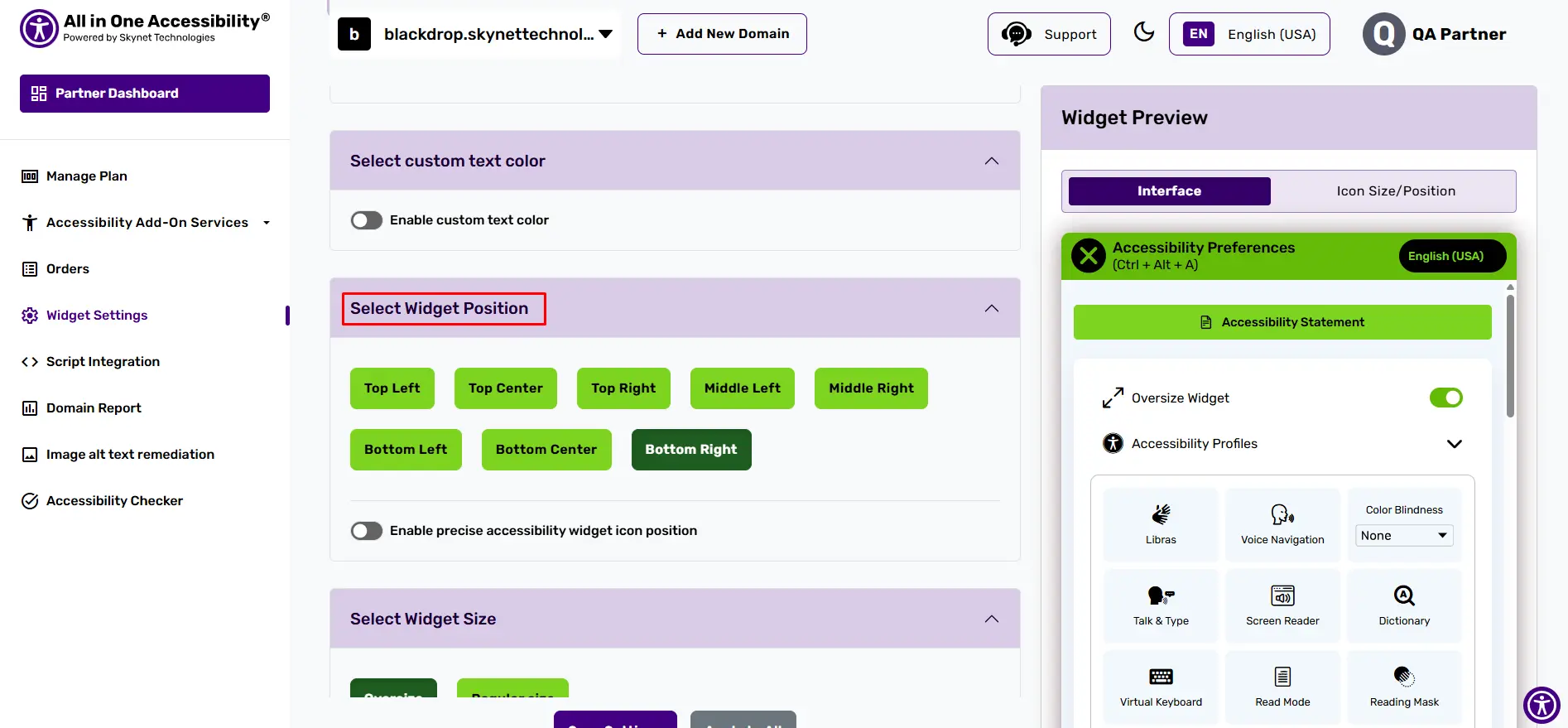This screenshot has height=728, width=1568.
Task: Click floating accessibility widget icon
Action: tap(1542, 705)
